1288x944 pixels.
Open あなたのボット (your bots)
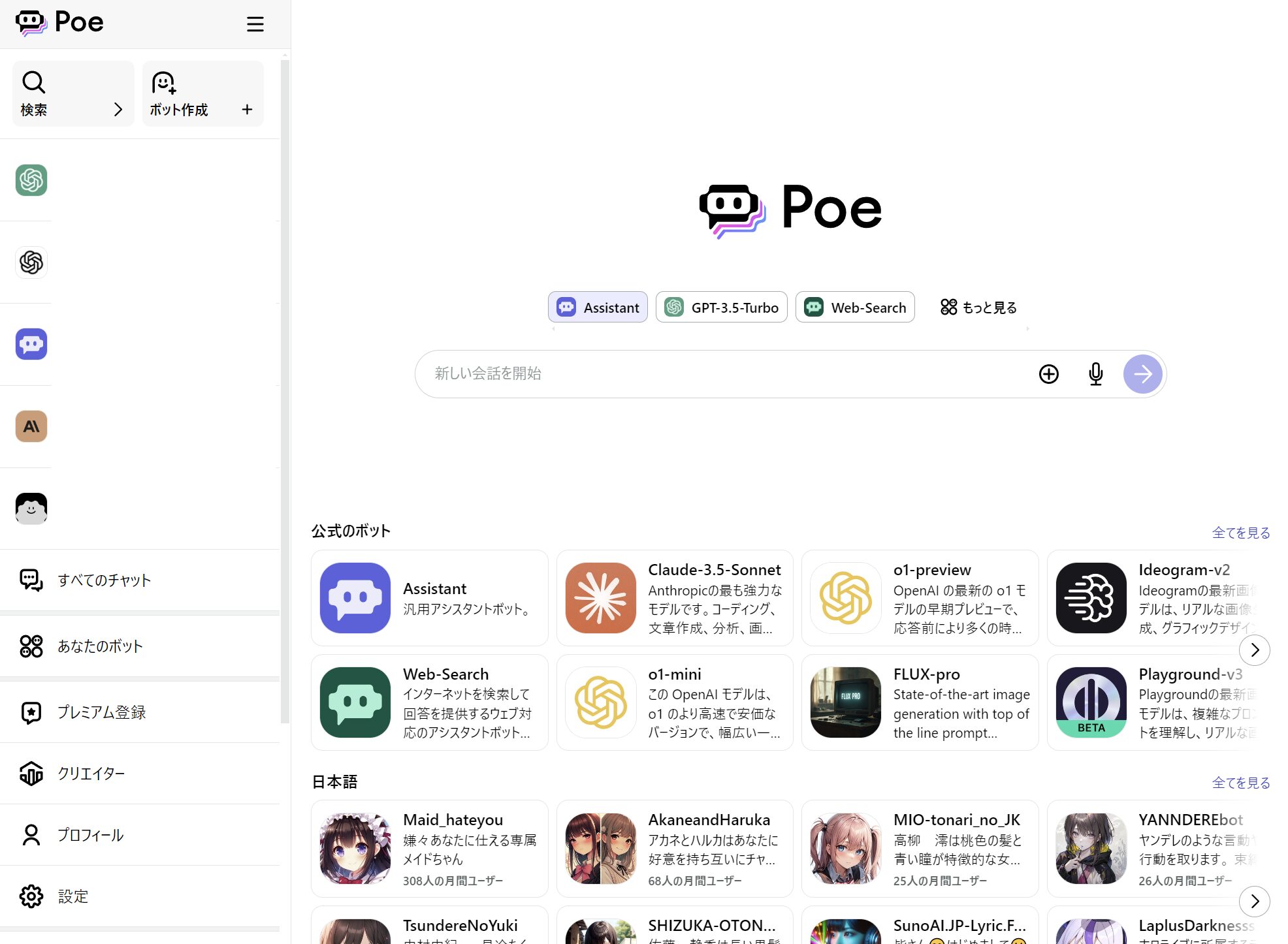click(140, 646)
